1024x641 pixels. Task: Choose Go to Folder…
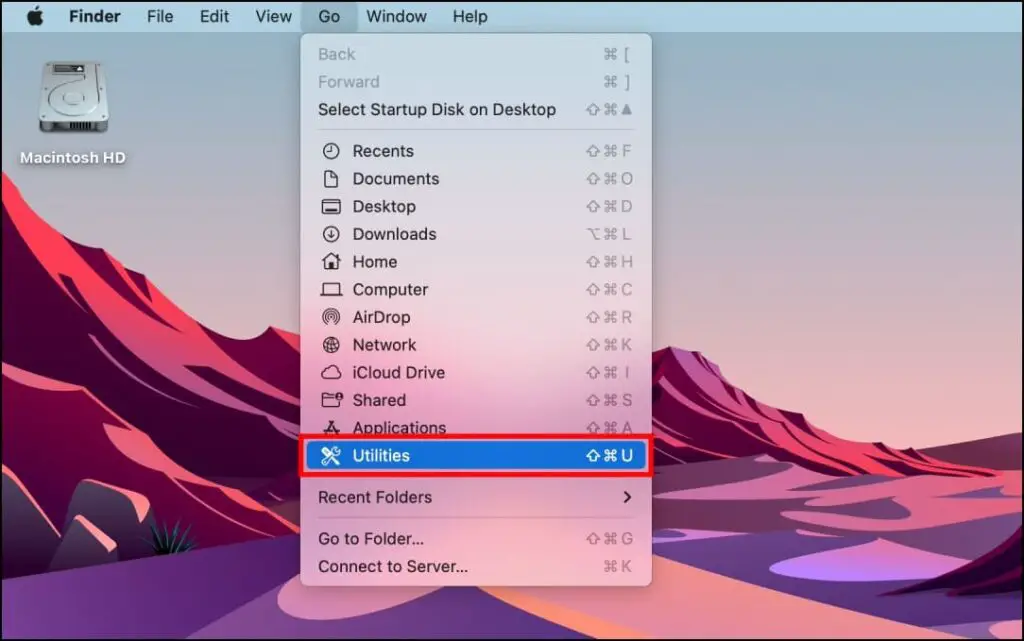click(x=475, y=539)
